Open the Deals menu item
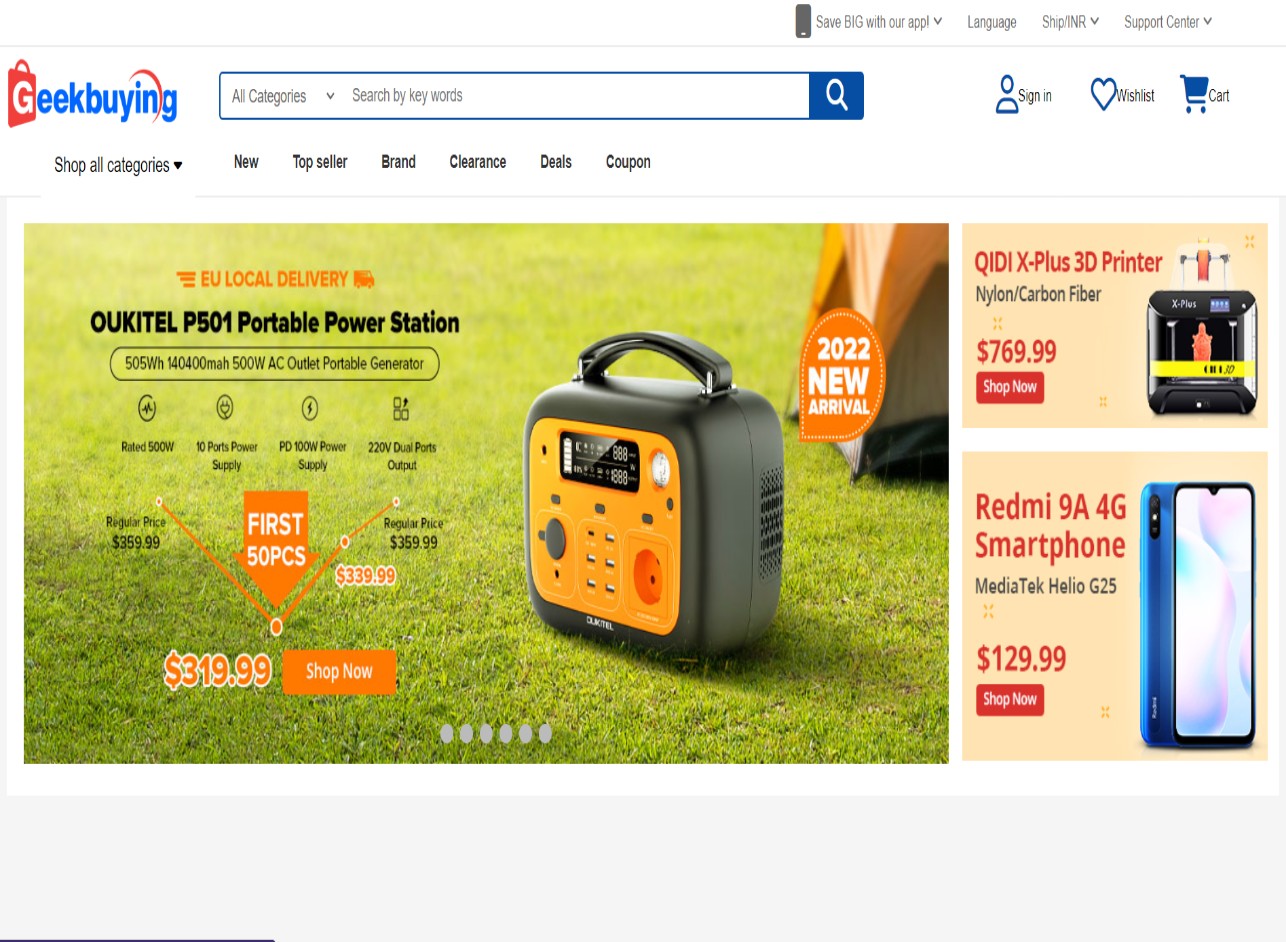The width and height of the screenshot is (1286, 942). click(x=556, y=162)
